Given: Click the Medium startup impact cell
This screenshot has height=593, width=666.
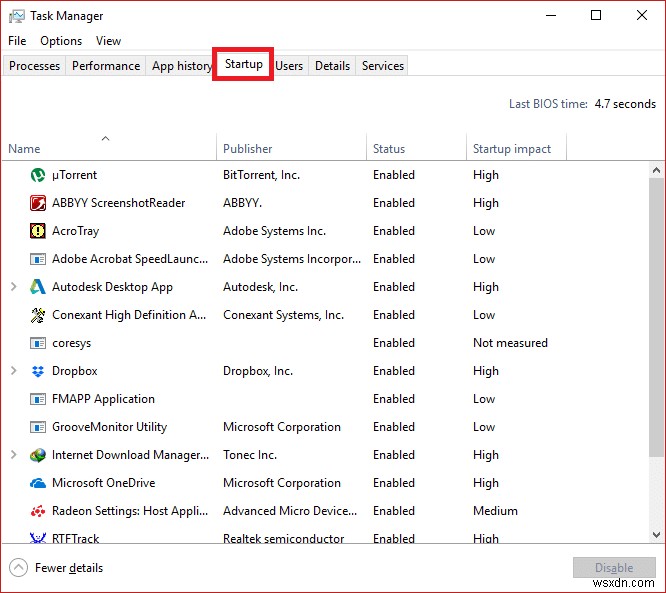Looking at the screenshot, I should pos(495,511).
